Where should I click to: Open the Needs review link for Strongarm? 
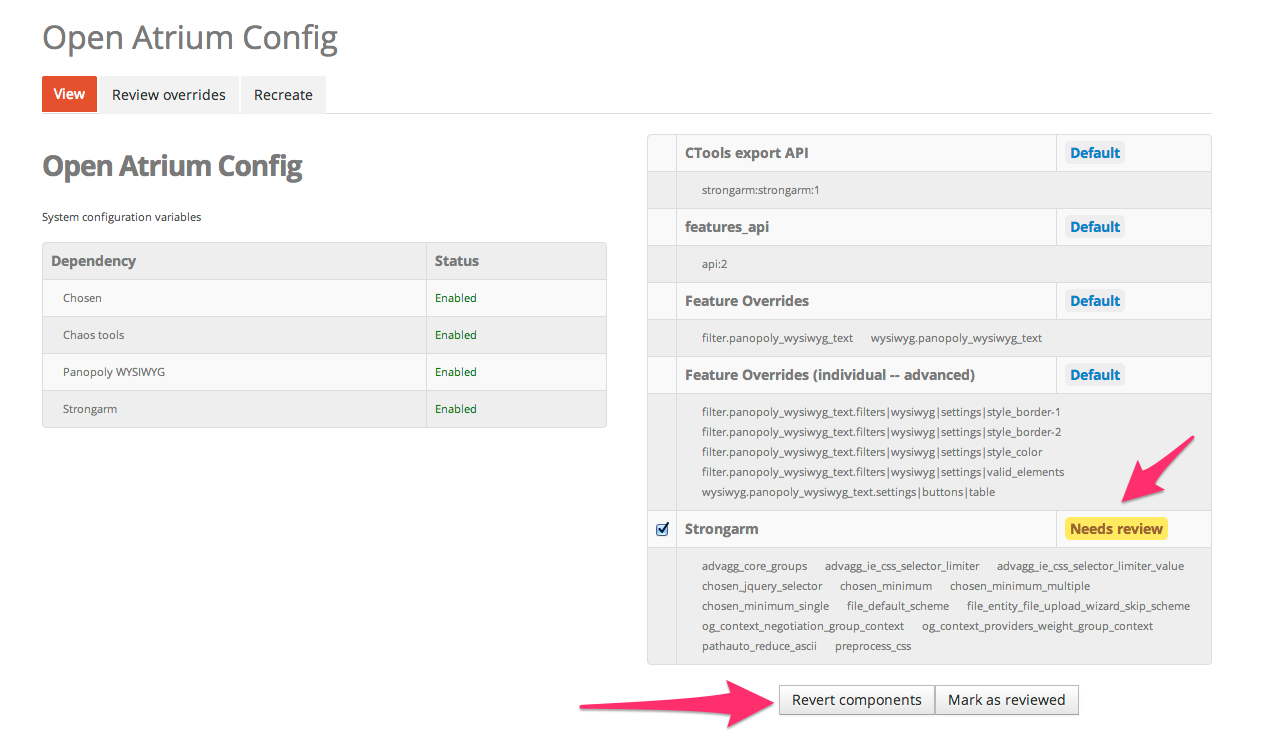click(x=1116, y=529)
